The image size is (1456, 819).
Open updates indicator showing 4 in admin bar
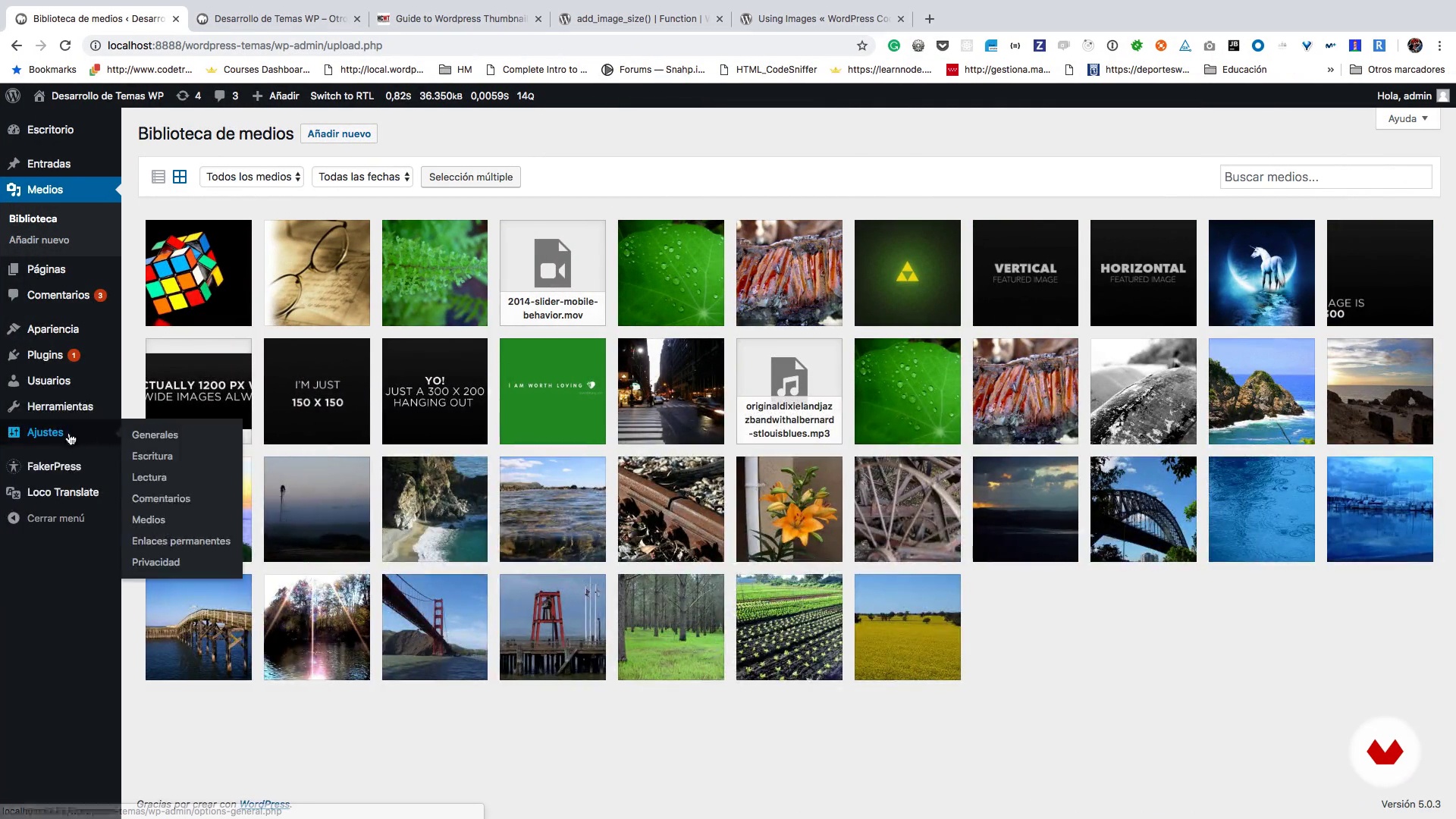pyautogui.click(x=189, y=96)
